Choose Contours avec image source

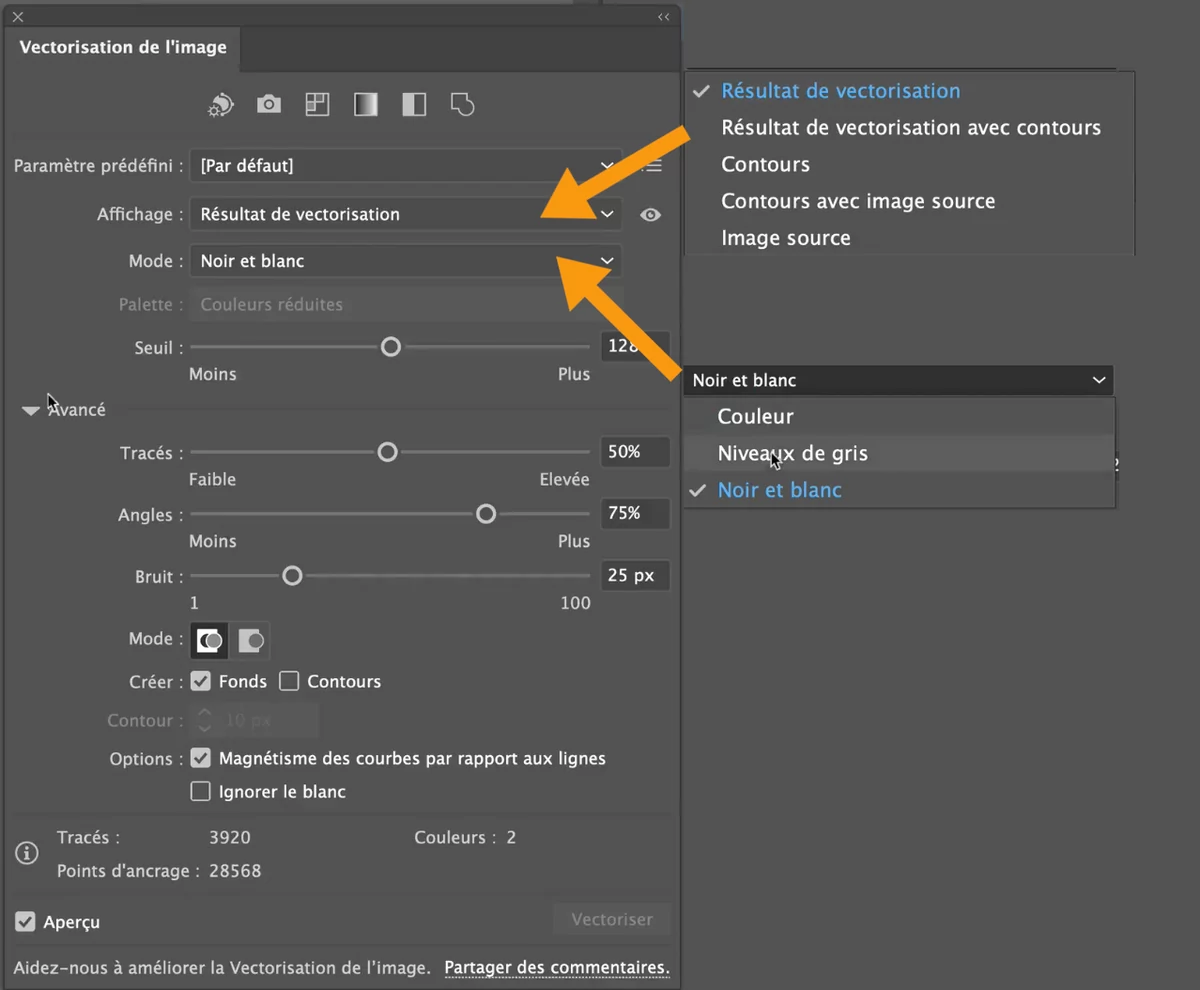pos(858,202)
